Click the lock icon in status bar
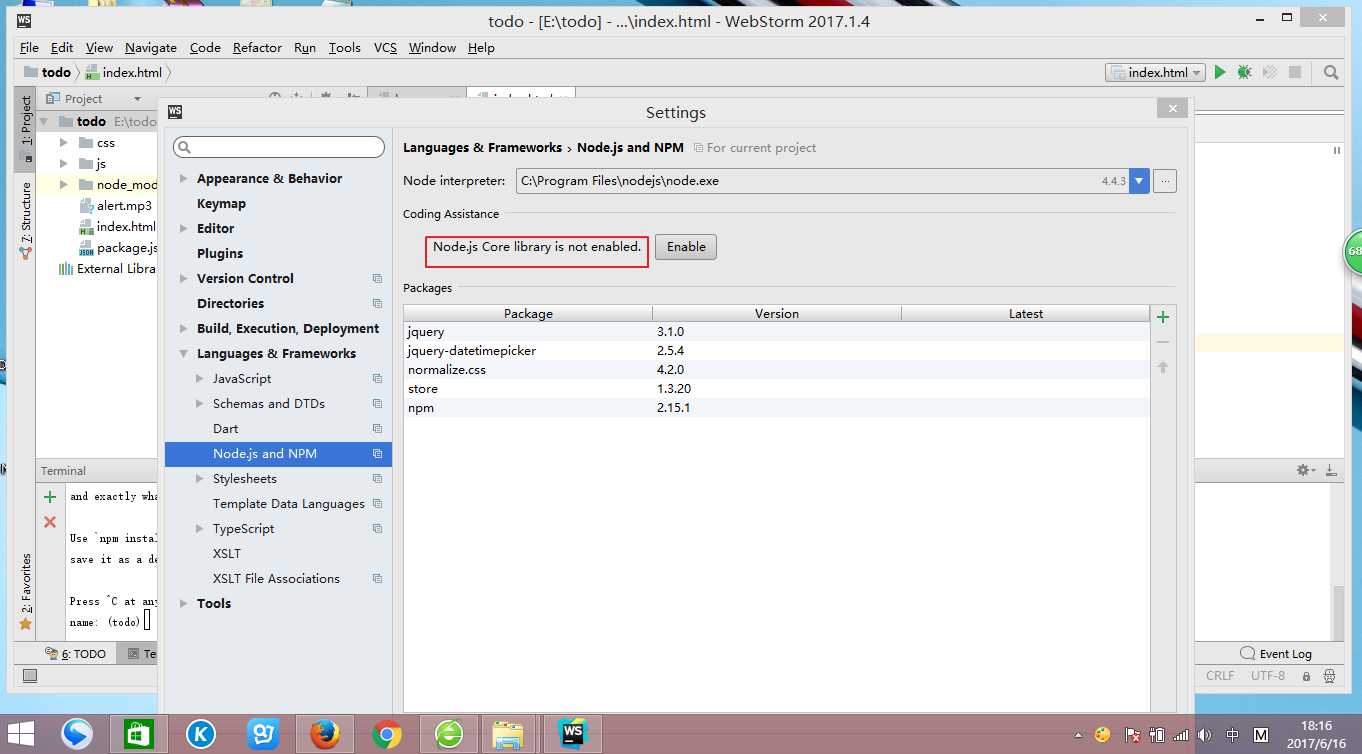Image resolution: width=1362 pixels, height=754 pixels. click(x=1306, y=676)
